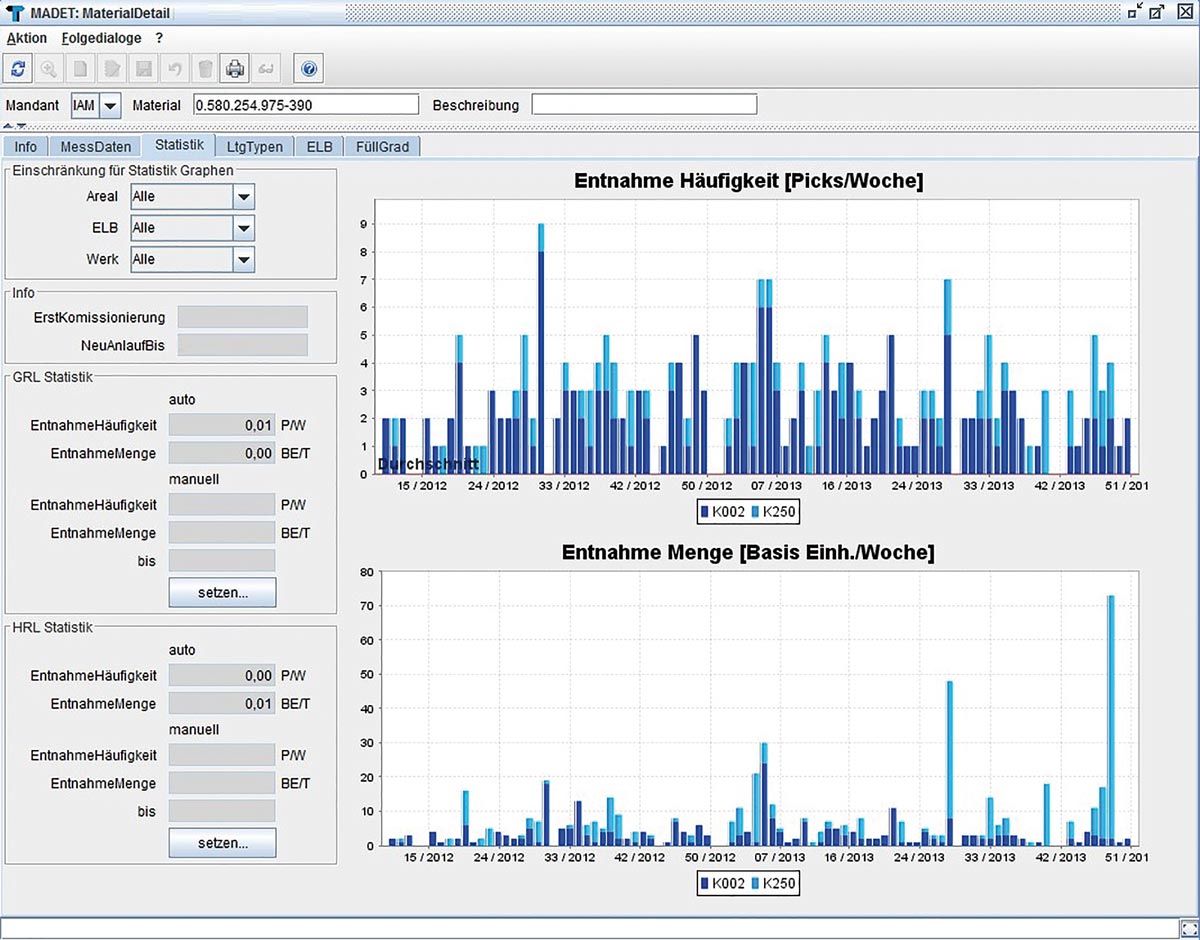Click K002 legend swatch in Menge chart
The image size is (1200, 940).
[x=705, y=884]
